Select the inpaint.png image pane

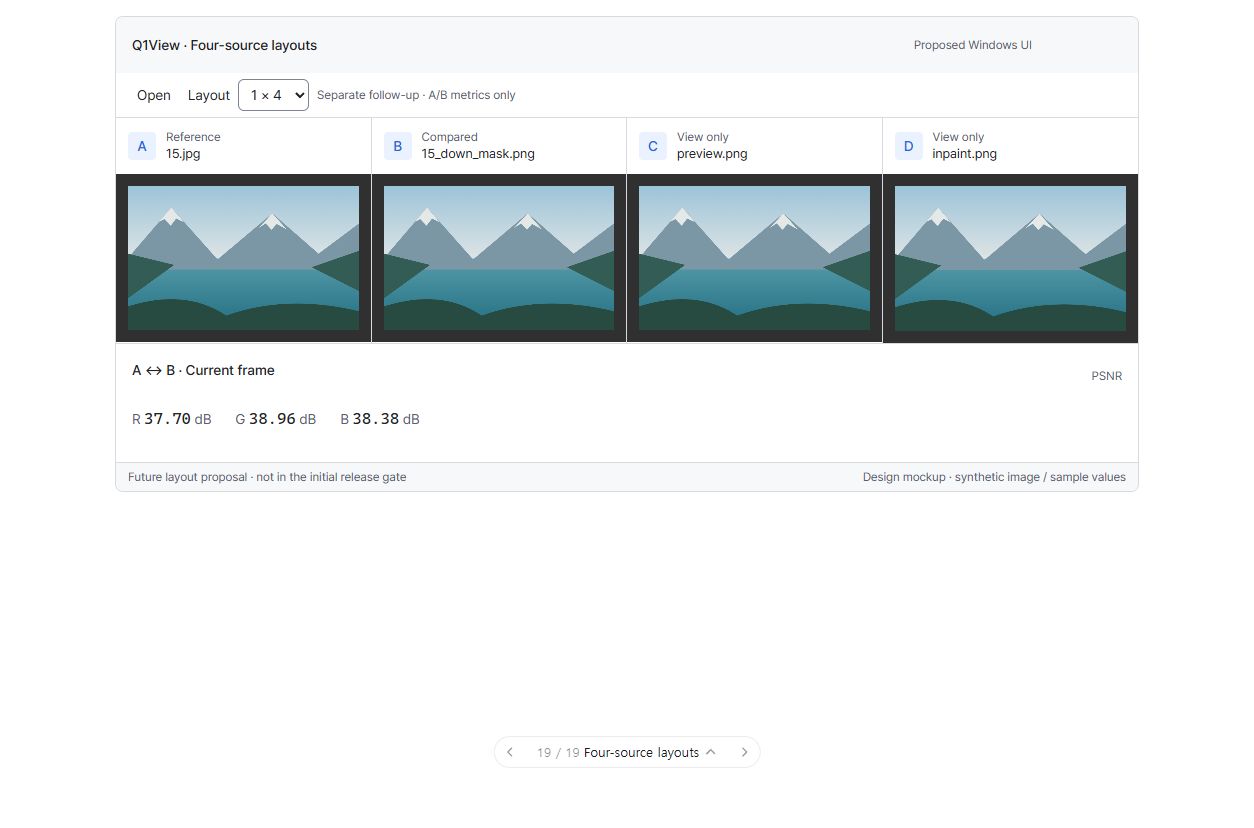(x=1010, y=258)
